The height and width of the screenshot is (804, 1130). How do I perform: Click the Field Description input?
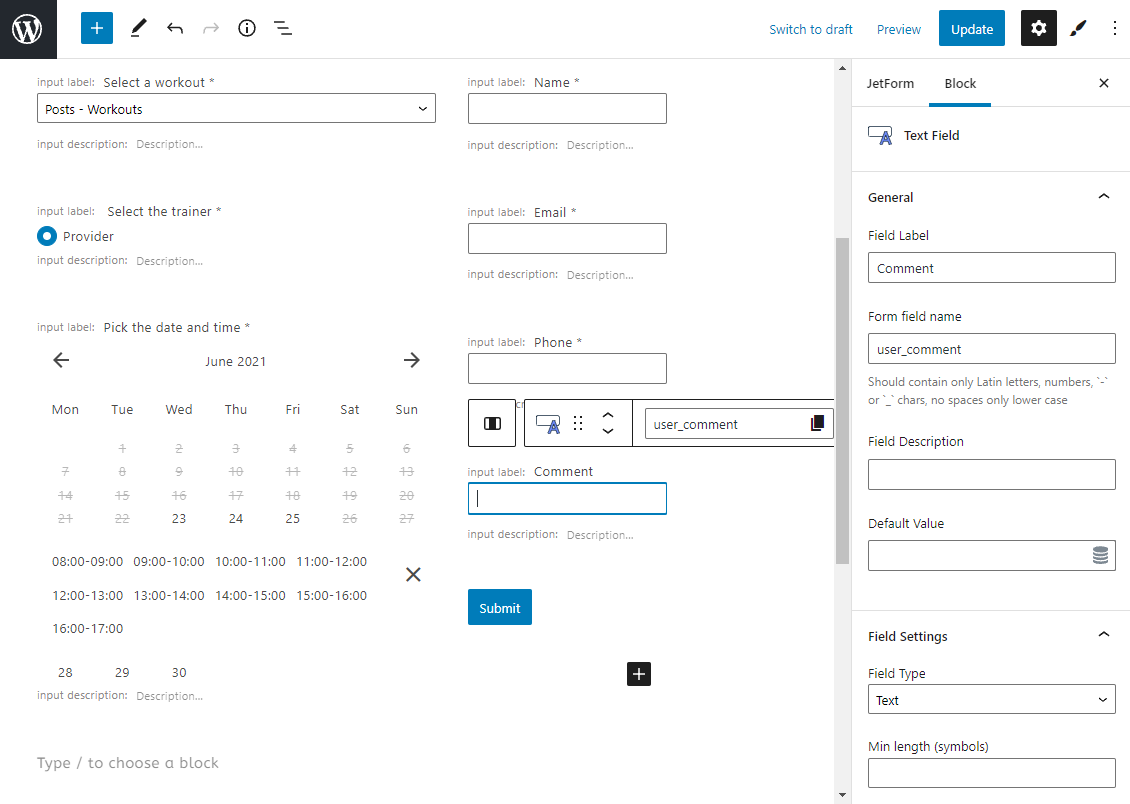992,475
